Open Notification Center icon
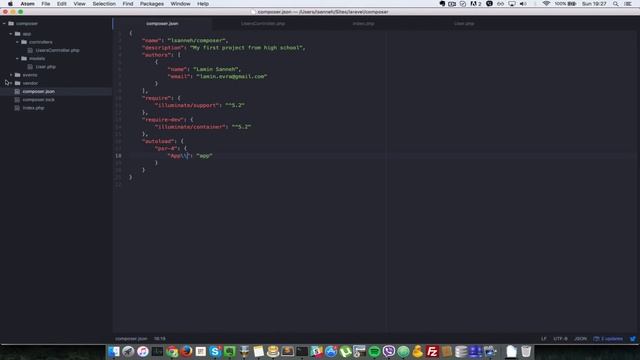Image resolution: width=640 pixels, height=360 pixels. pyautogui.click(x=629, y=4)
